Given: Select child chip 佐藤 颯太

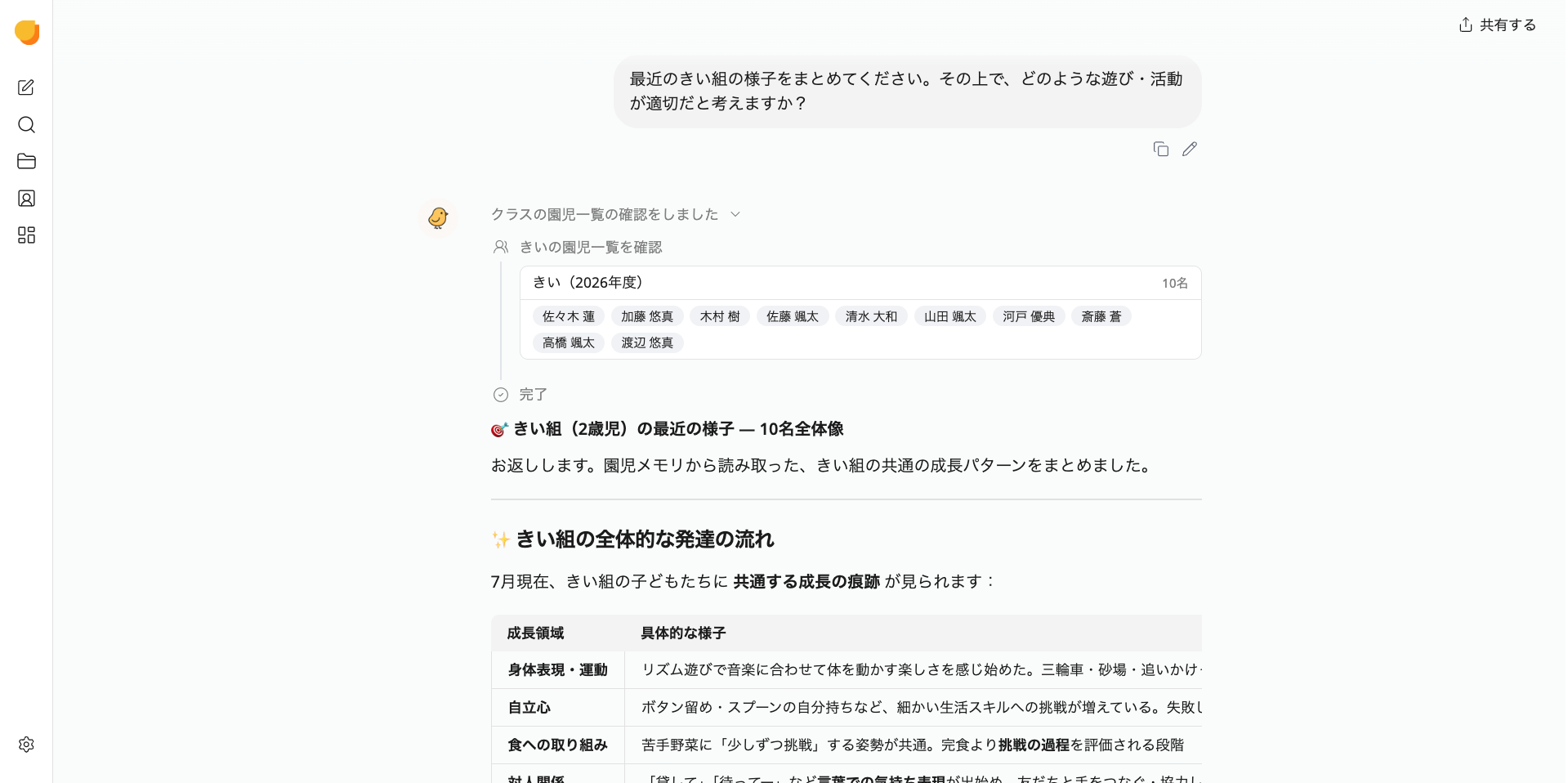Looking at the screenshot, I should 793,316.
